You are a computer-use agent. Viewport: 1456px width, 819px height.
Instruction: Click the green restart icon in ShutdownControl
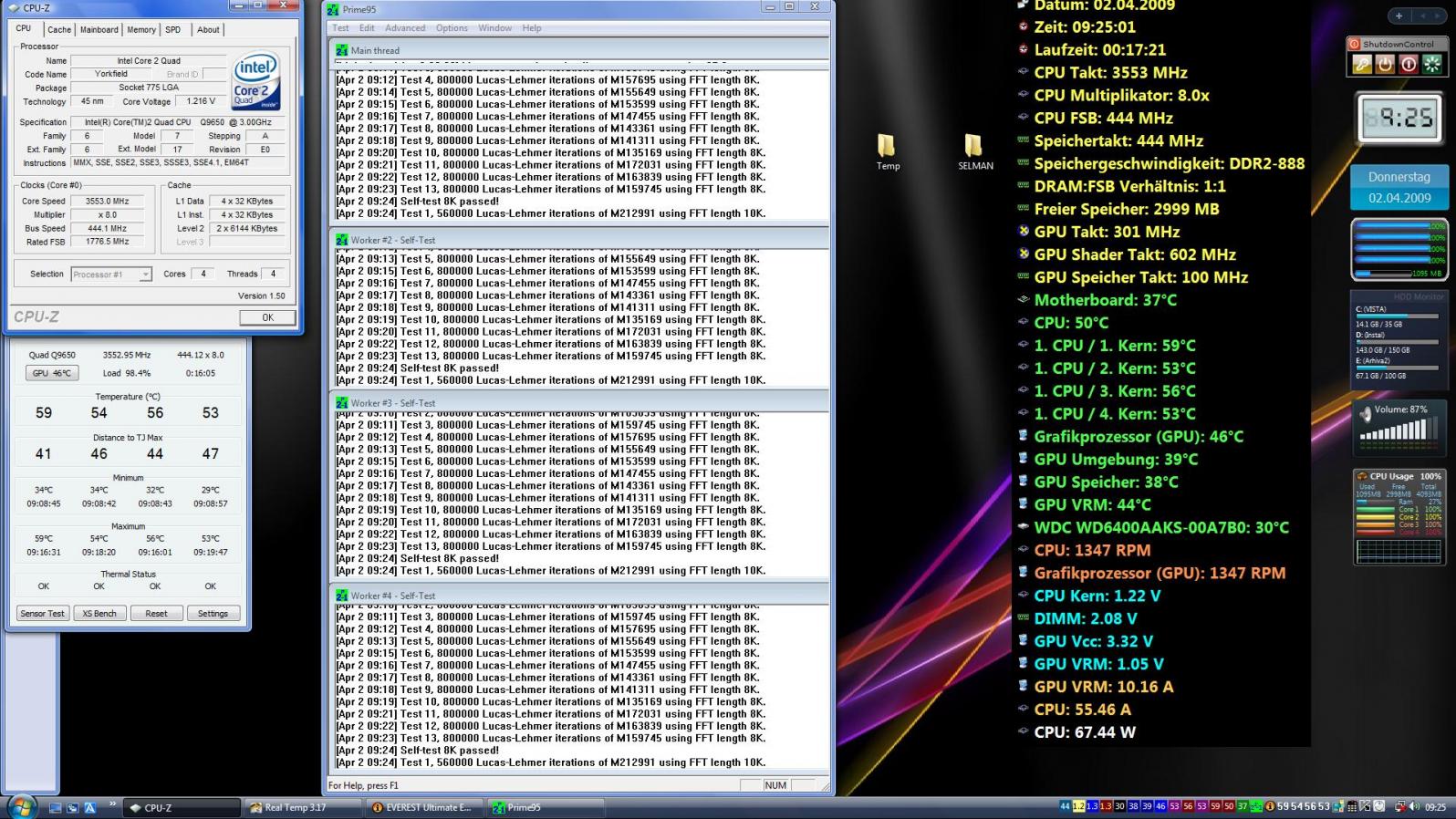point(1432,64)
